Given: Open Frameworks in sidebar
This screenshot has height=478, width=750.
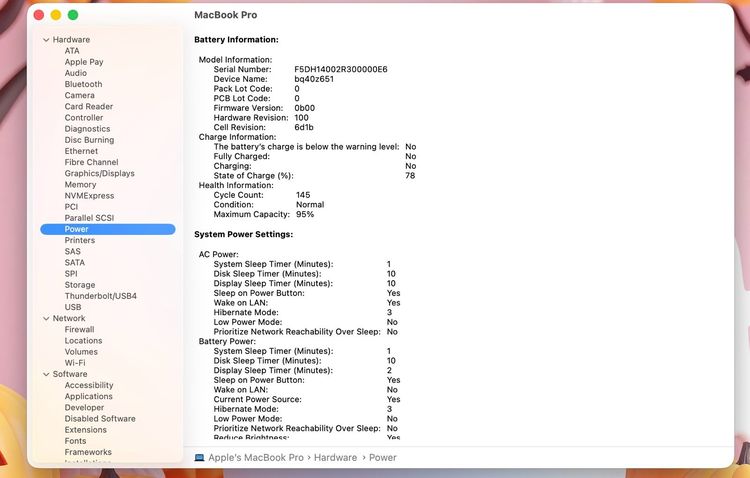Looking at the screenshot, I should 88,452.
